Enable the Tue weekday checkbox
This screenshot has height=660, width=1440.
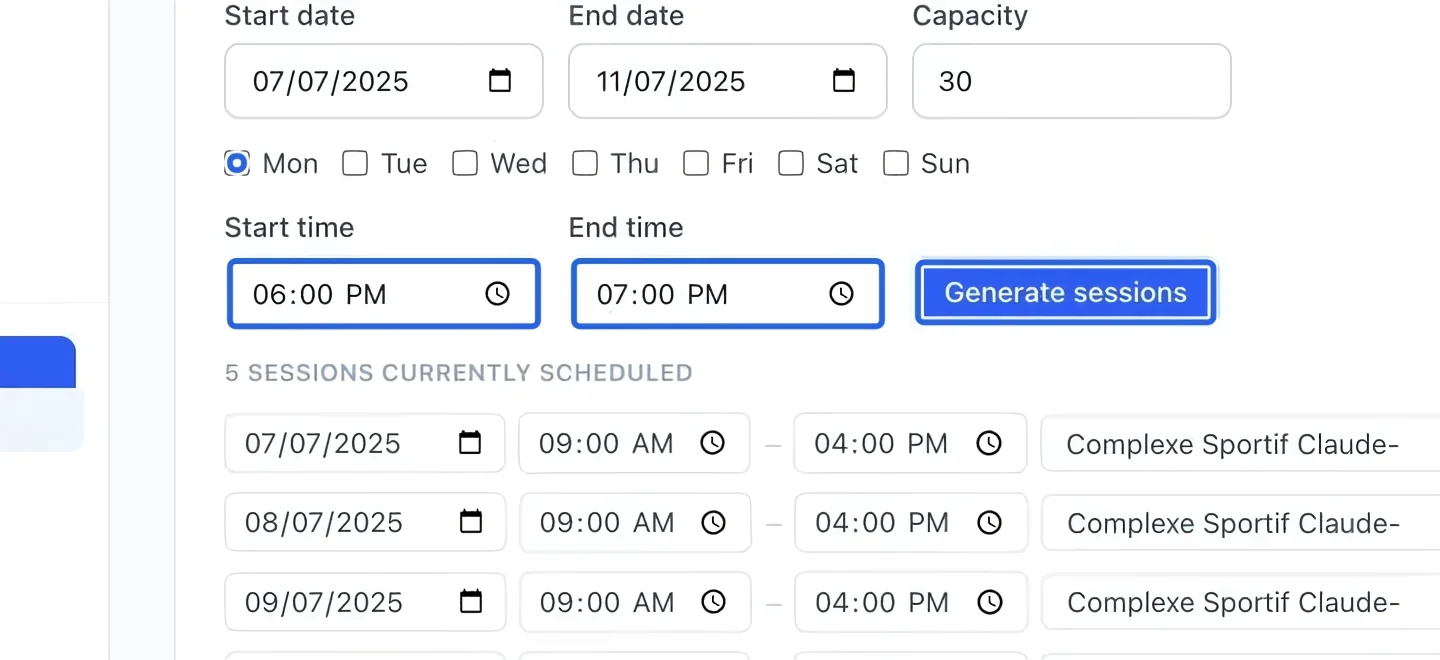(x=355, y=163)
